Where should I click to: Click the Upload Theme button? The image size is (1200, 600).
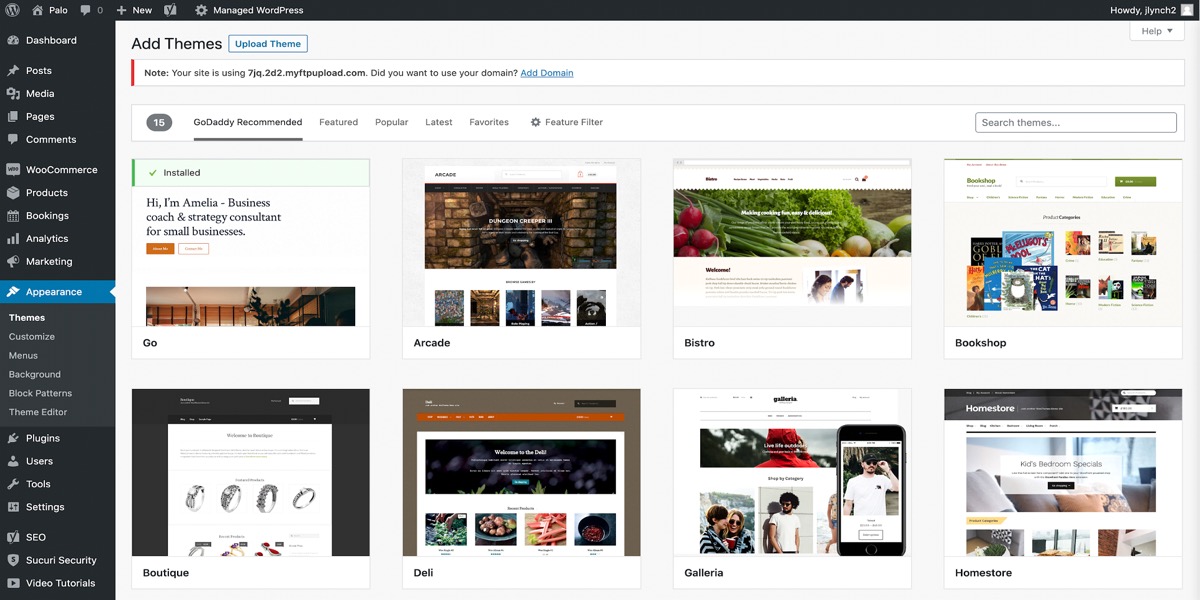[268, 44]
